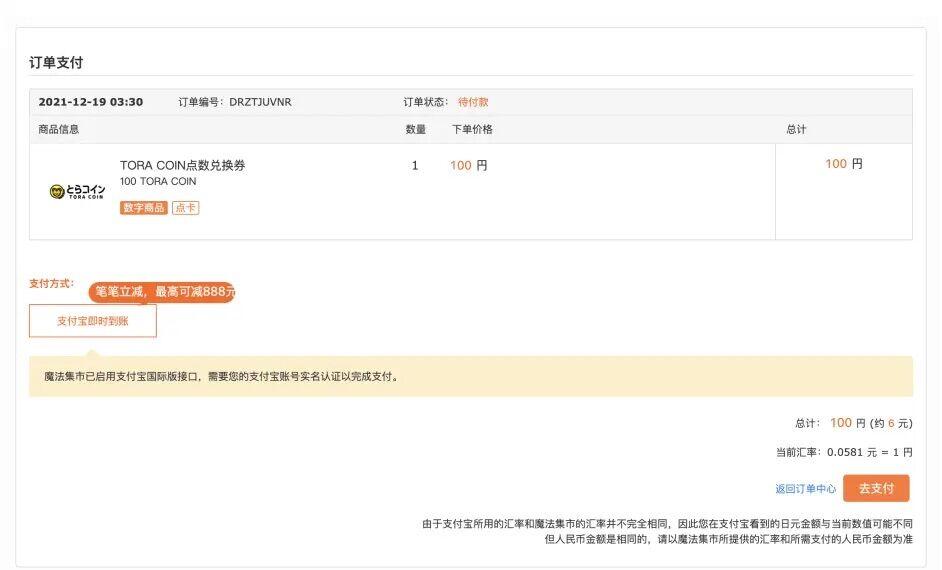Click the order number DRZTJUVNR
Image resolution: width=942 pixels, height=570 pixels.
260,102
